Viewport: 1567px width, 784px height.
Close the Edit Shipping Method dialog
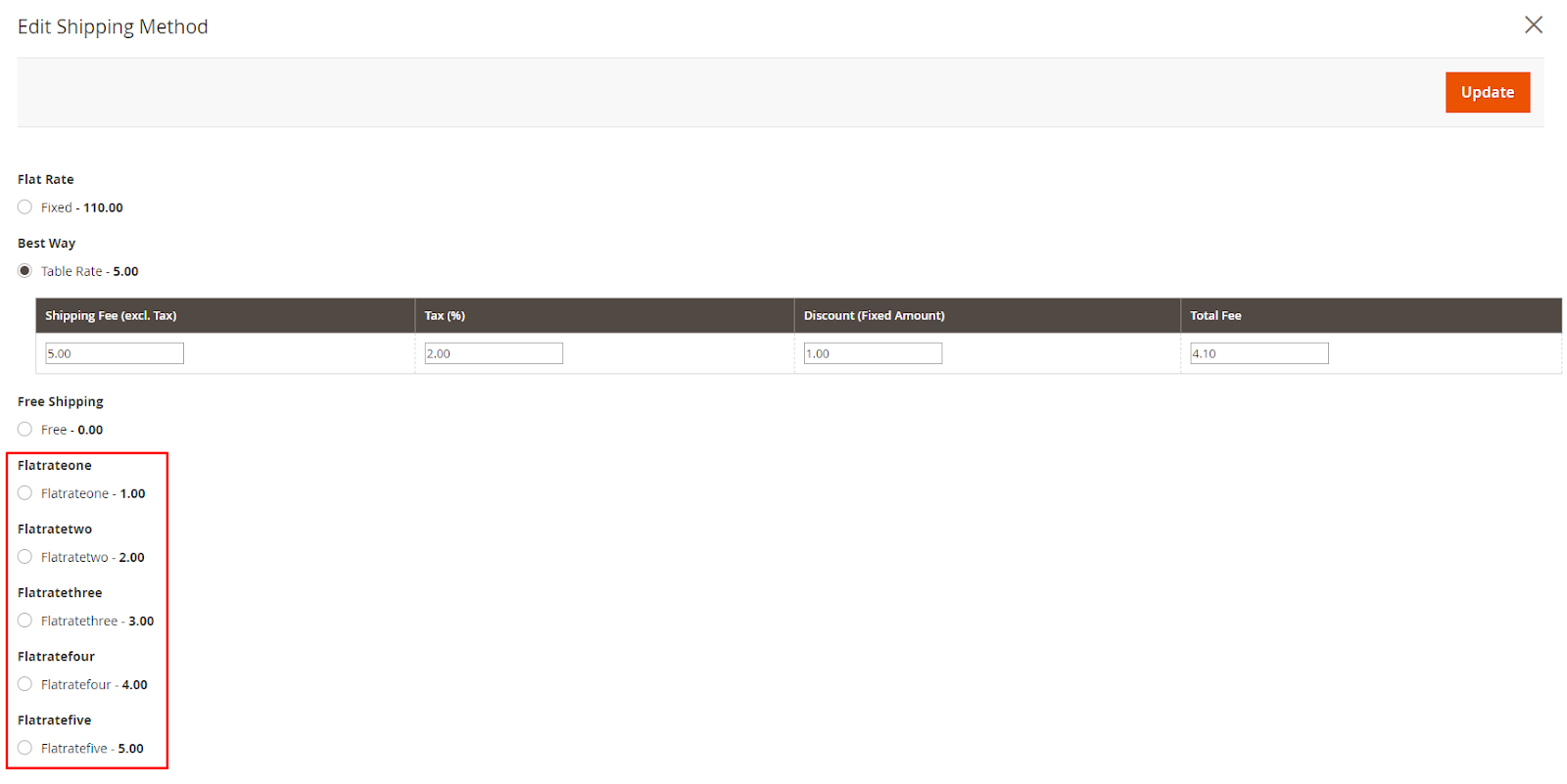(1533, 24)
